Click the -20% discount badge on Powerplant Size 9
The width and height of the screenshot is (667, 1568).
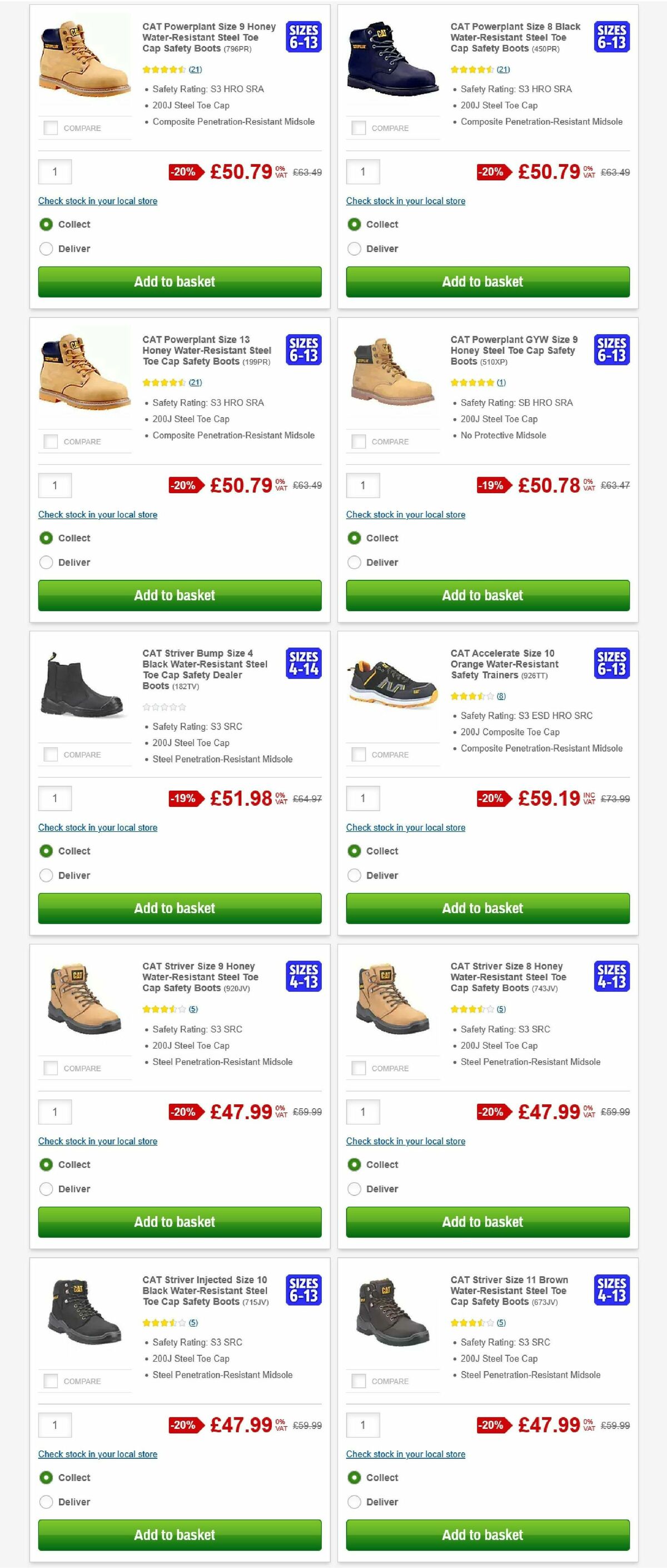pos(185,172)
